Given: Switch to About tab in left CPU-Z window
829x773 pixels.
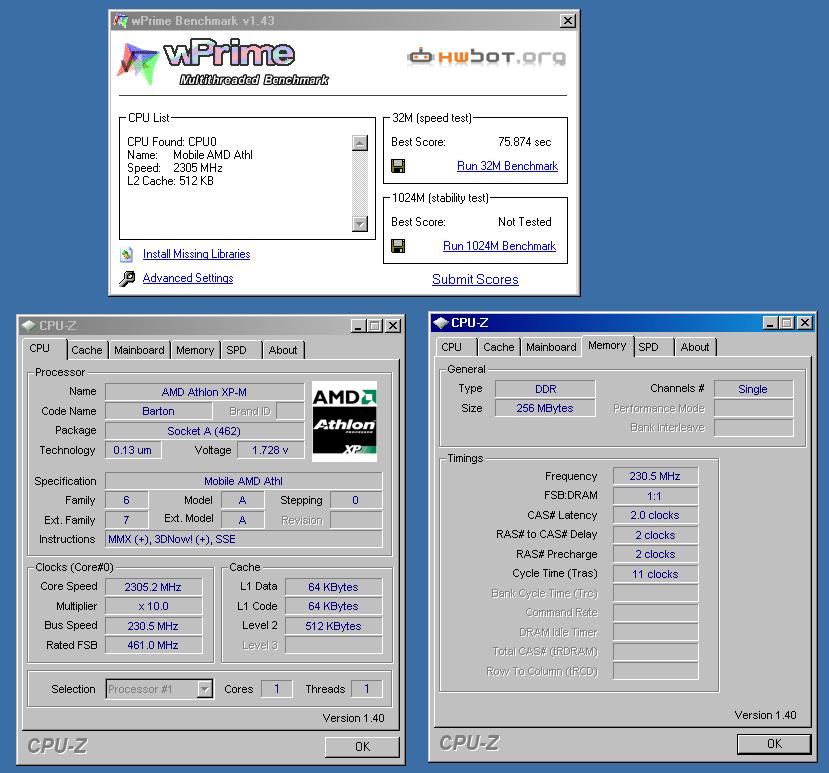Looking at the screenshot, I should (x=283, y=350).
